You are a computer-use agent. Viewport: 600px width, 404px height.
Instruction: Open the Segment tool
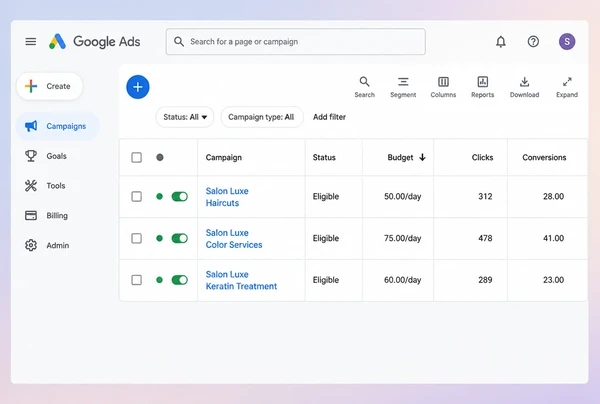tap(403, 87)
